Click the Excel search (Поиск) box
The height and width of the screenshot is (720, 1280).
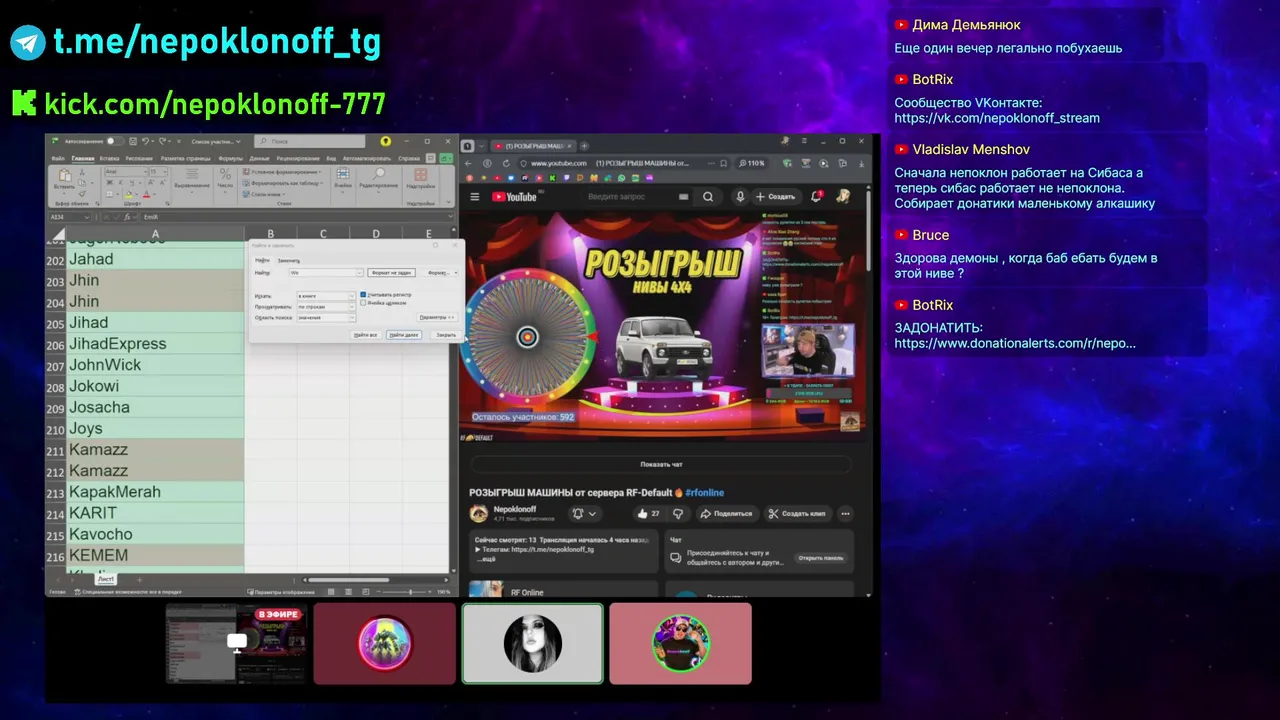310,141
